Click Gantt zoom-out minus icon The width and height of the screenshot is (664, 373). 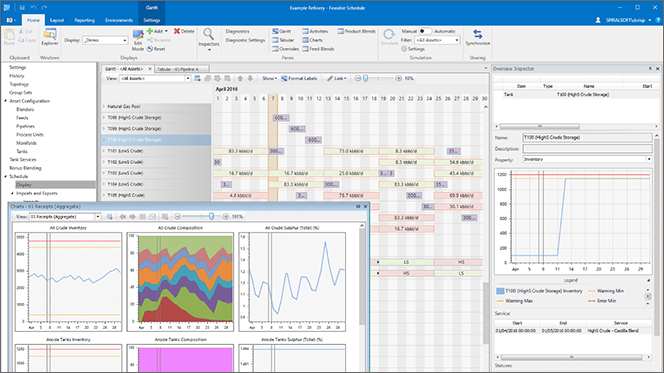pyautogui.click(x=358, y=78)
